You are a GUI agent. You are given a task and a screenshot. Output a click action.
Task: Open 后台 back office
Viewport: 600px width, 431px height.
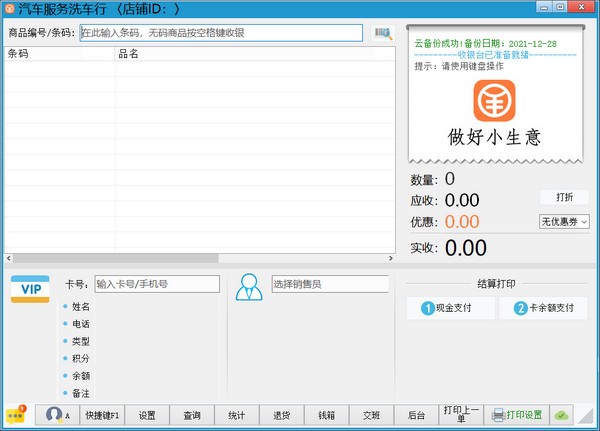coord(416,415)
